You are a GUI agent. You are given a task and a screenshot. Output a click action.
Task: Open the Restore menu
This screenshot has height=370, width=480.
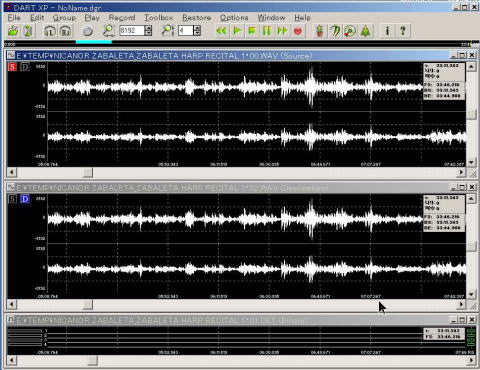point(196,18)
